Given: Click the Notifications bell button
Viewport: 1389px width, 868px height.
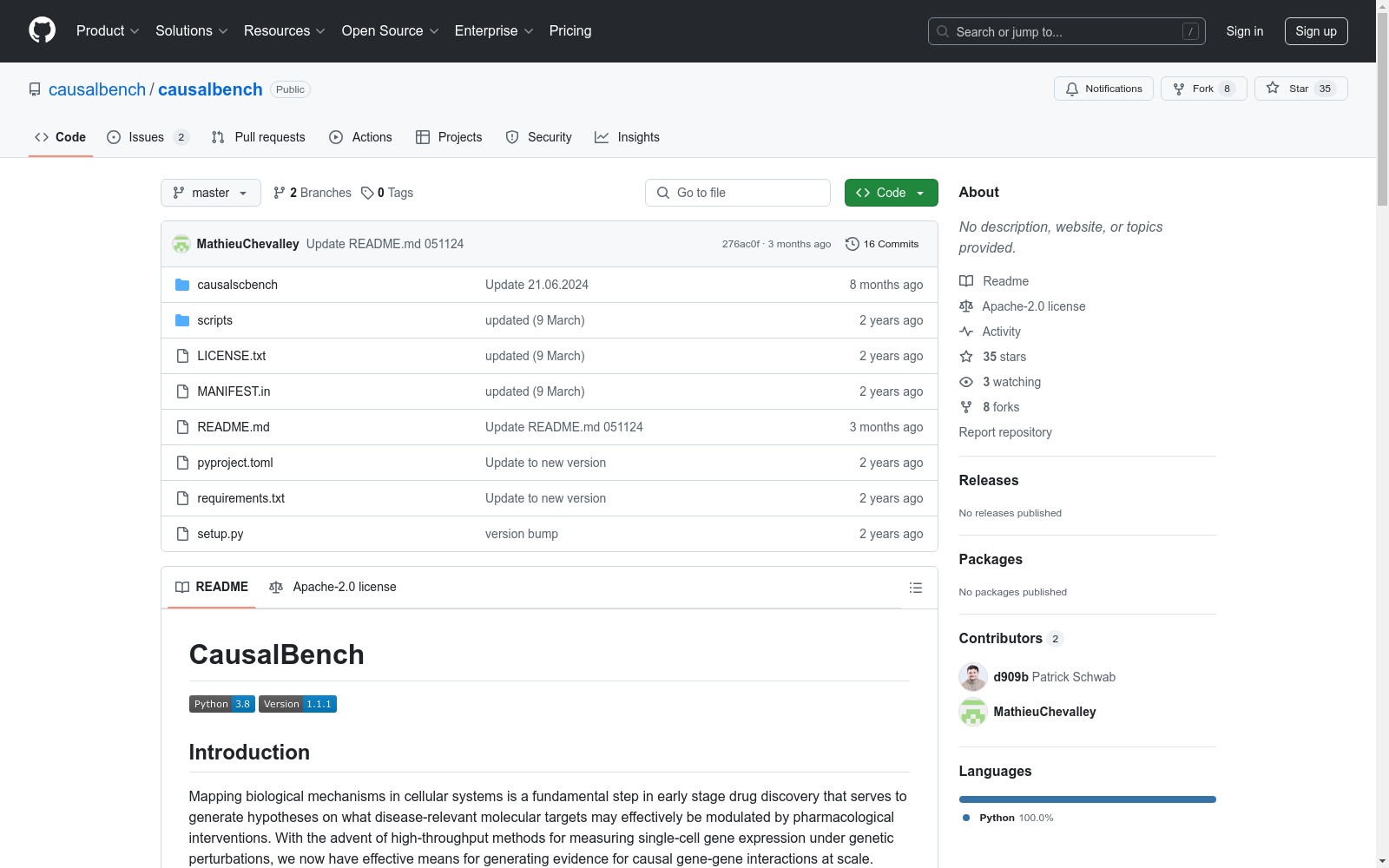Looking at the screenshot, I should point(1103,89).
